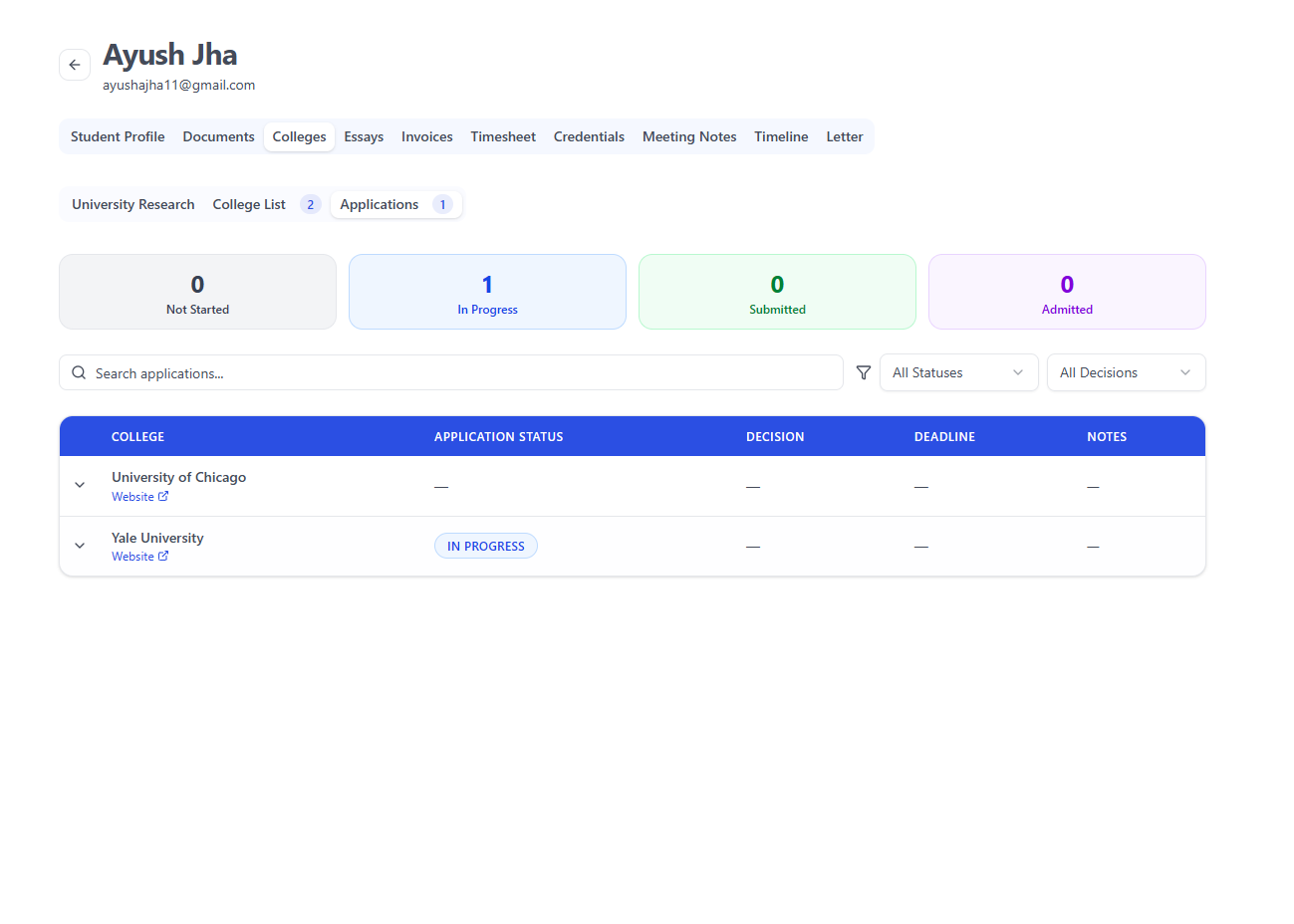1294x924 pixels.
Task: Open the Student Profile tab
Action: click(118, 136)
